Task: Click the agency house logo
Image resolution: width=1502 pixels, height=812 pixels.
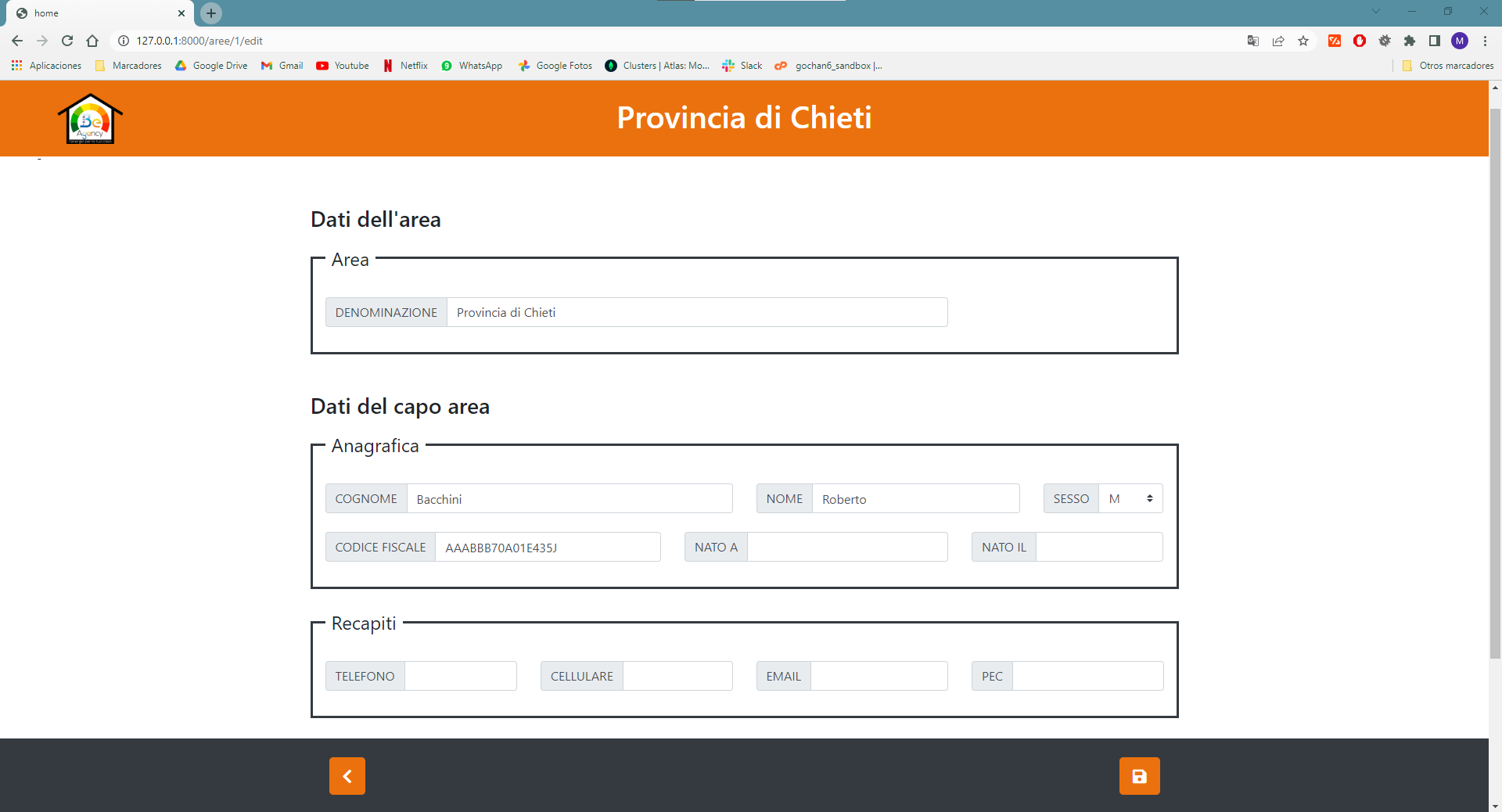Action: pyautogui.click(x=90, y=119)
